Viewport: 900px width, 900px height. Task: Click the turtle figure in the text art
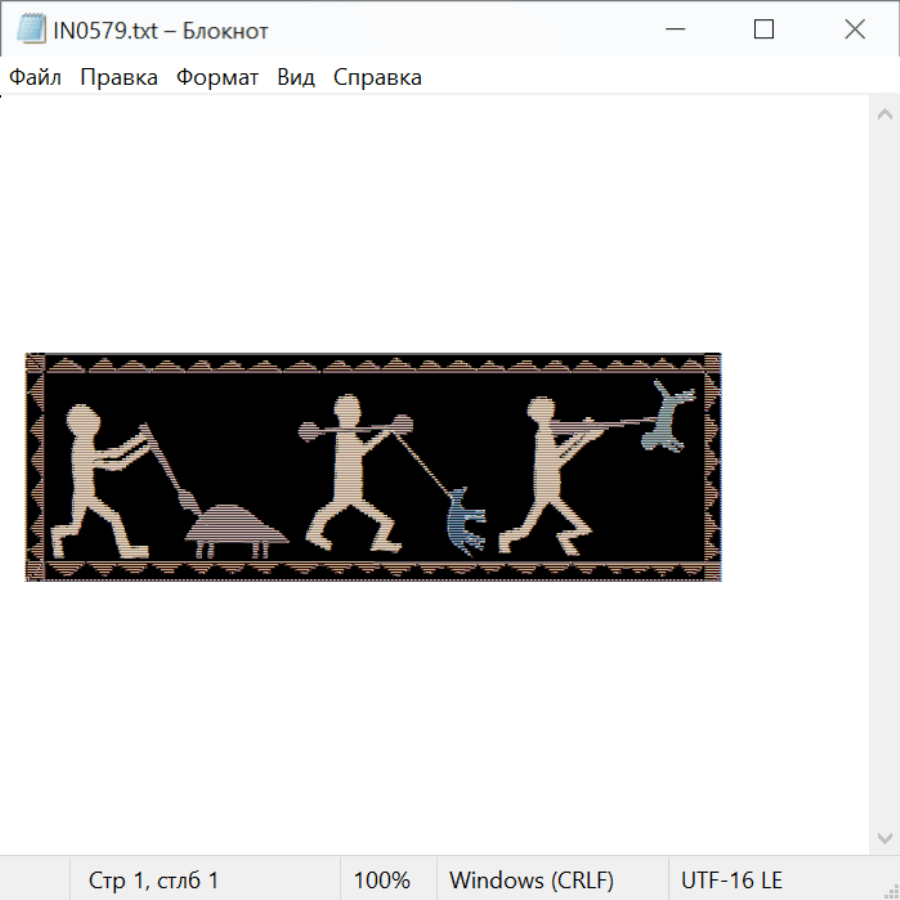pos(236,527)
